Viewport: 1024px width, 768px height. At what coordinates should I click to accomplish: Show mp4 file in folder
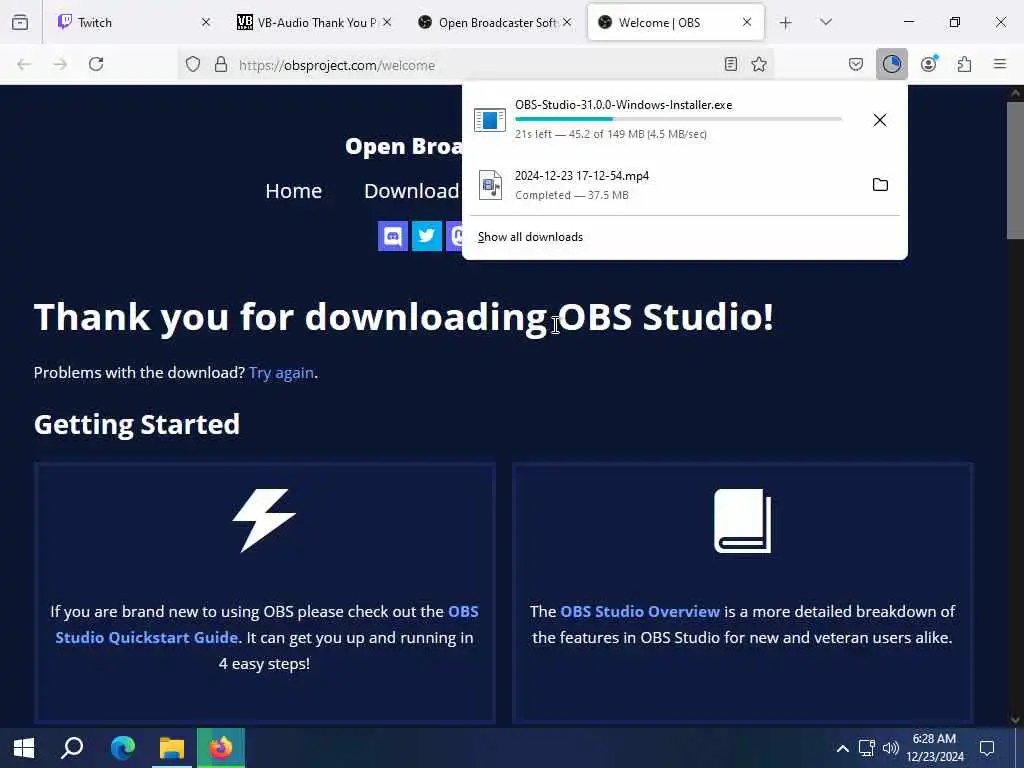[x=880, y=185]
